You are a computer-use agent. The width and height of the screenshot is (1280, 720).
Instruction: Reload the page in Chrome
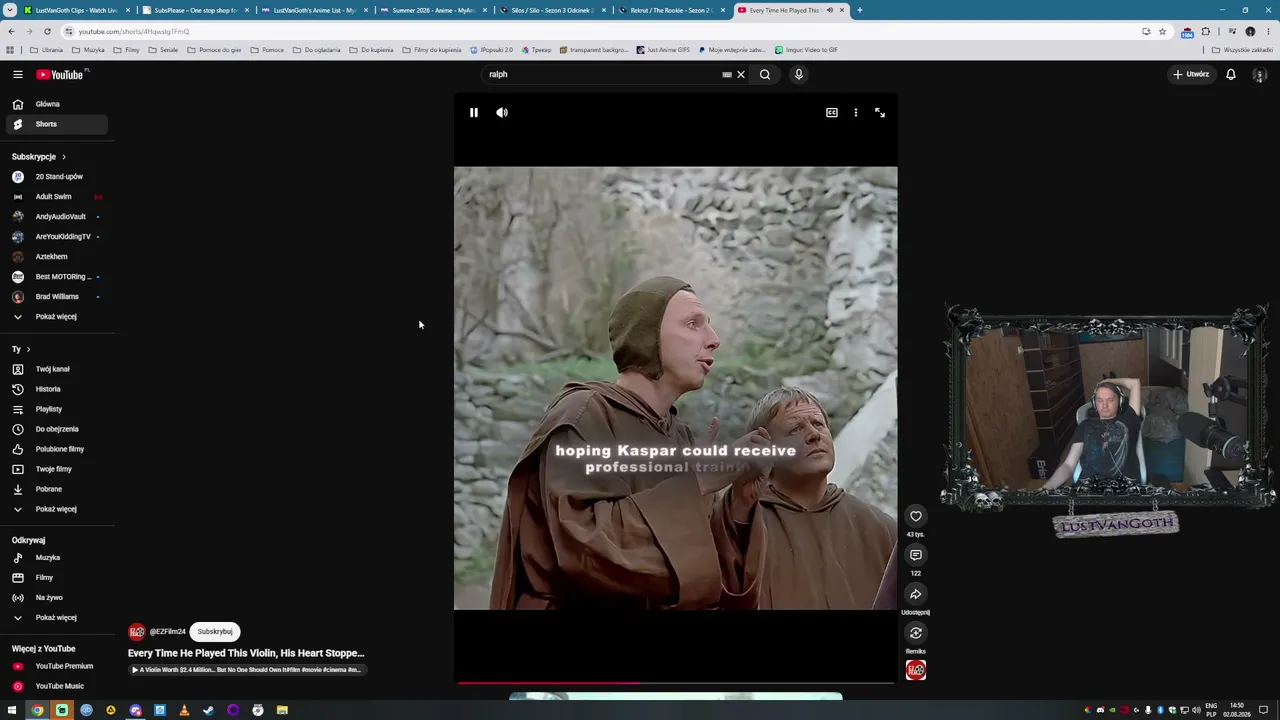(47, 31)
